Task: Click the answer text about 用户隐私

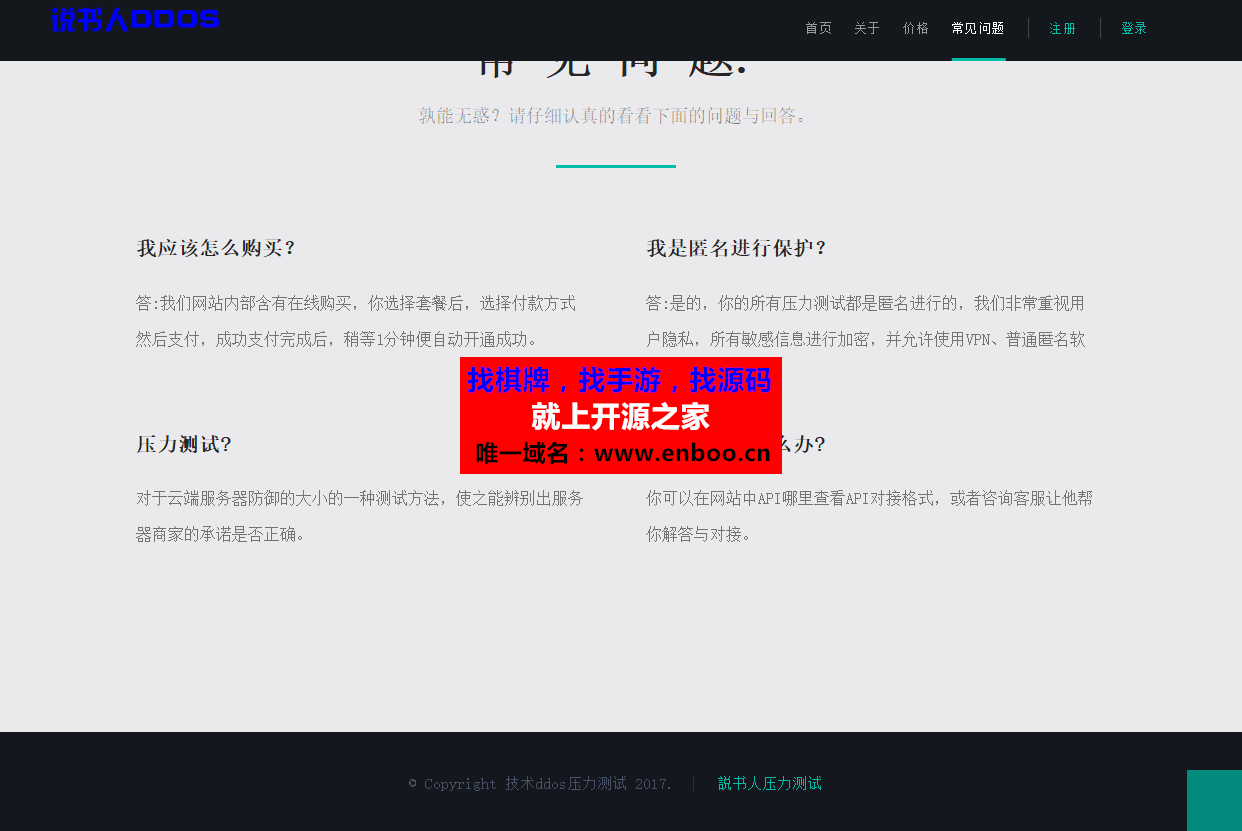Action: click(866, 321)
